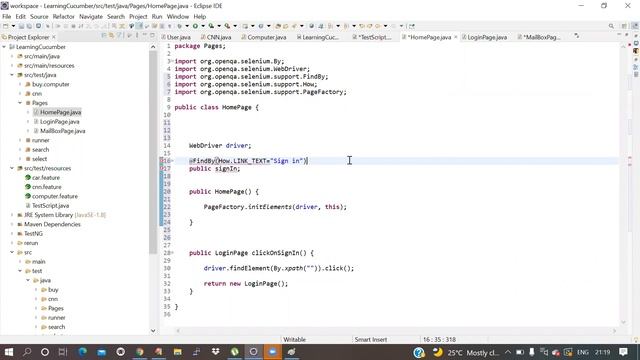Open Windows Start menu

click(8, 352)
